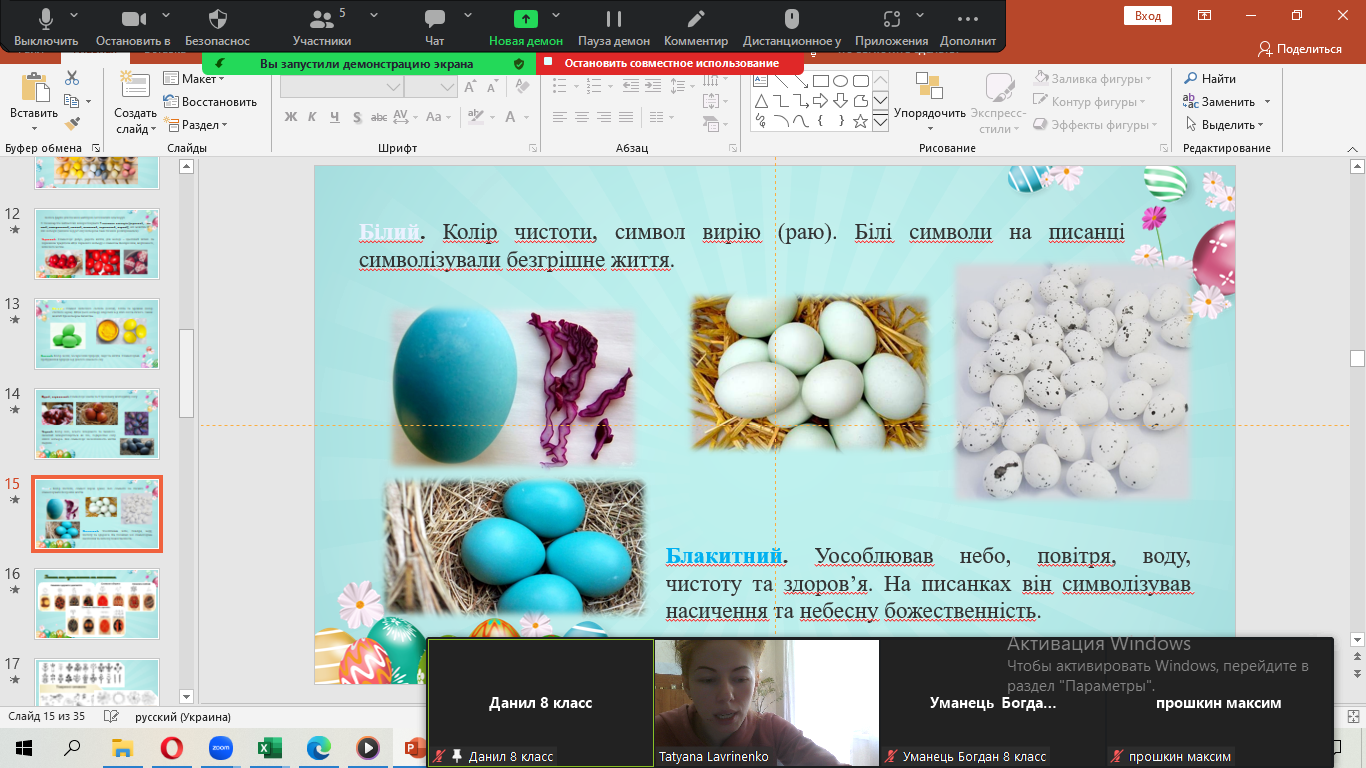This screenshot has width=1366, height=768.
Task: Start Новая демонстрация screen share
Action: (x=526, y=27)
